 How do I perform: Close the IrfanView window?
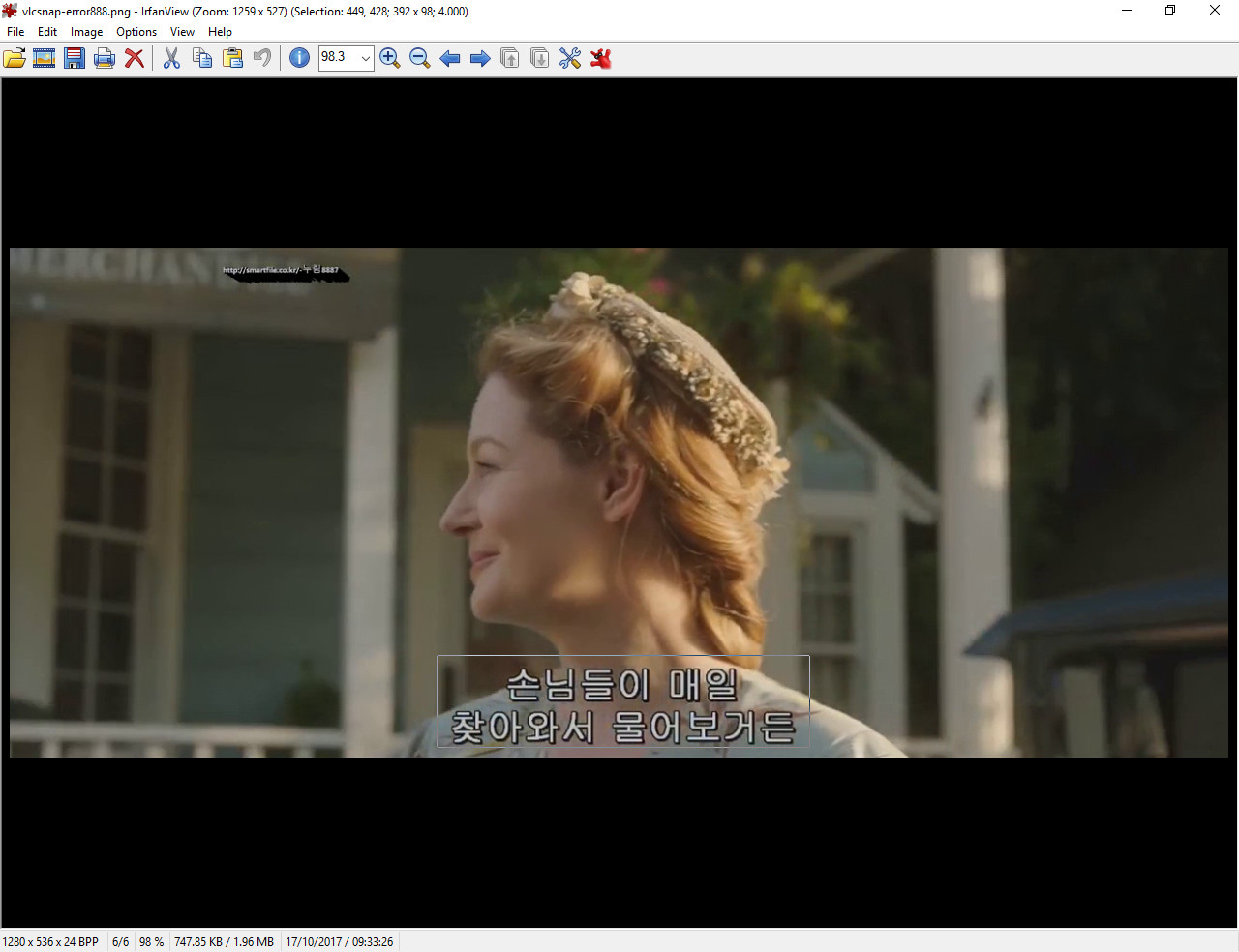tap(1215, 11)
